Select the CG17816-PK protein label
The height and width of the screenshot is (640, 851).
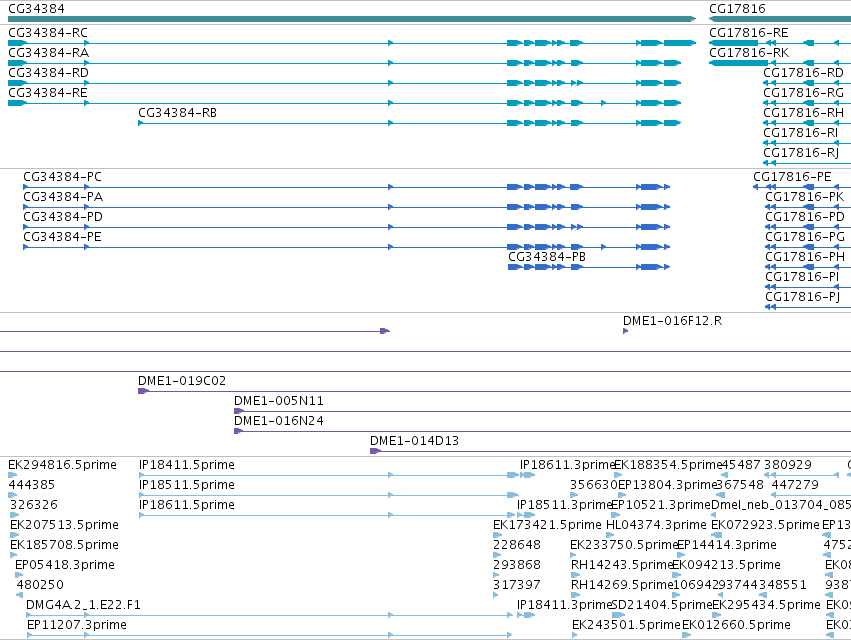click(x=805, y=197)
